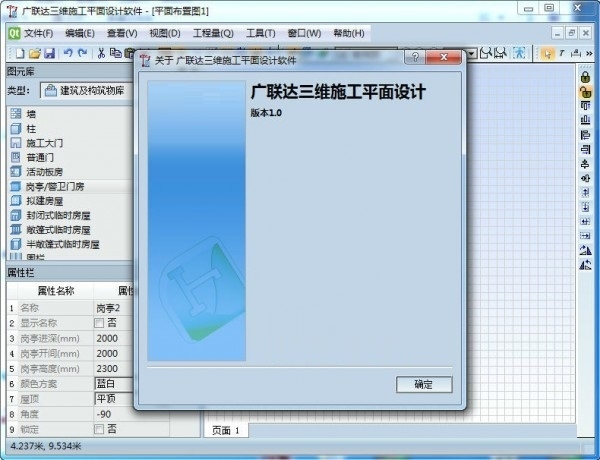Redo the last action

(83, 53)
